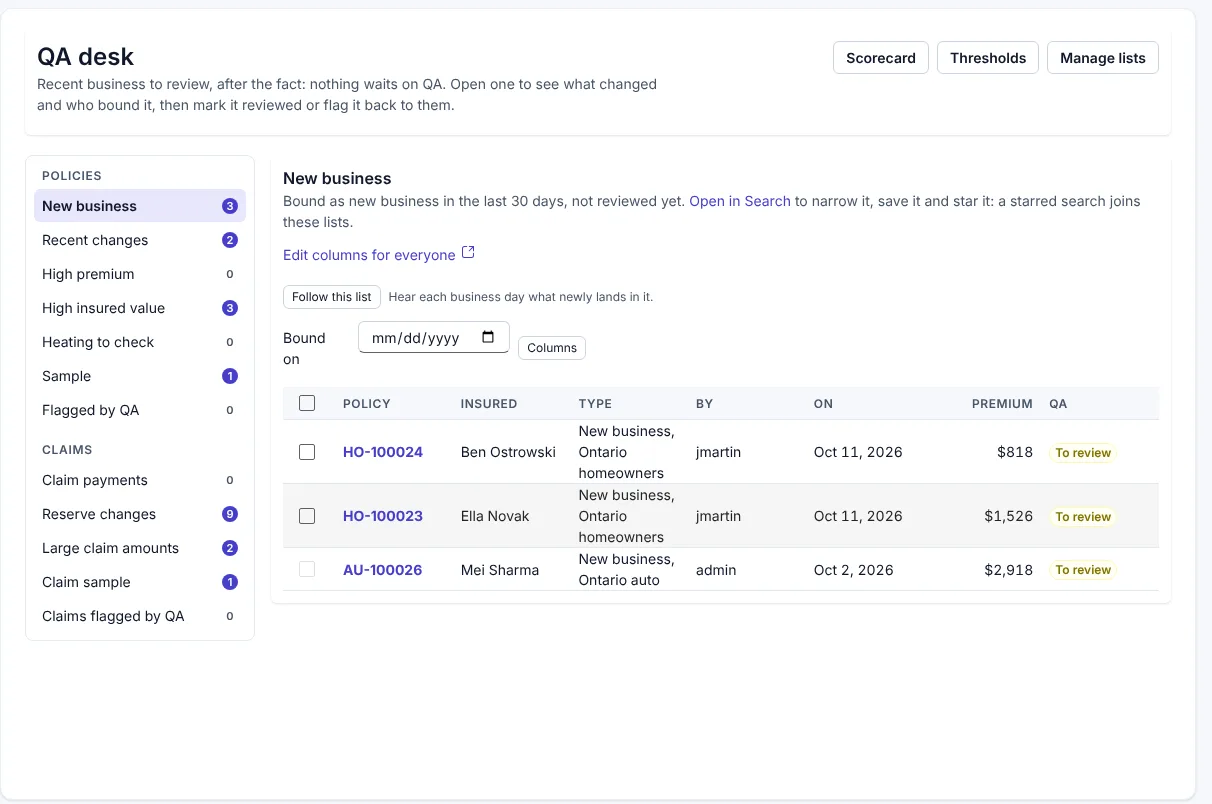Open the Columns chooser
The image size is (1212, 804).
[552, 348]
